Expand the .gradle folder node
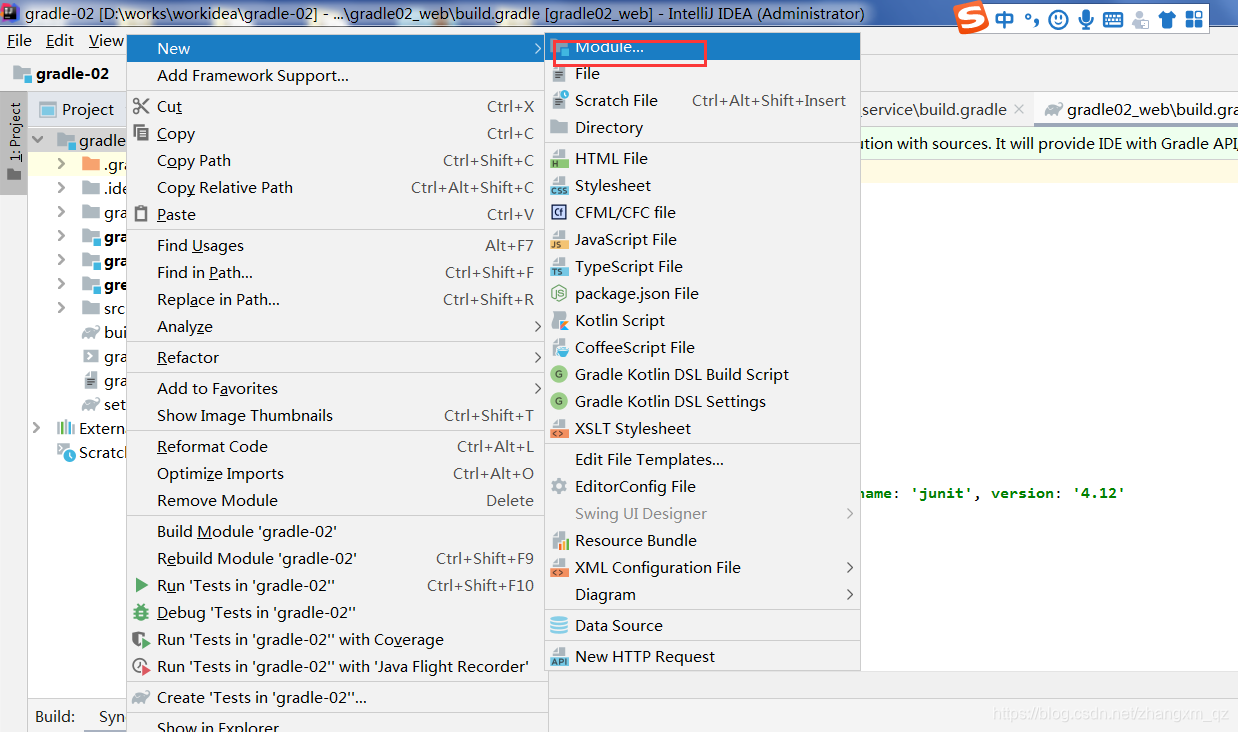 62,164
